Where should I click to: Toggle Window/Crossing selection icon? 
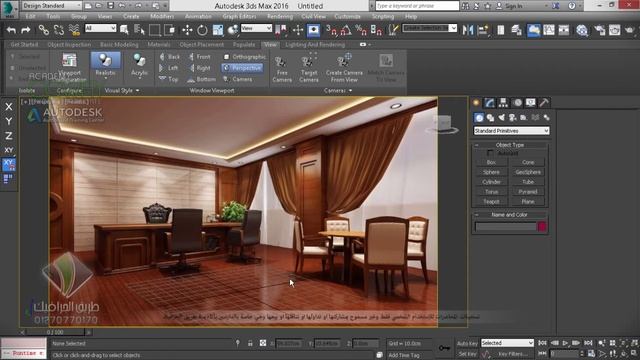tap(169, 30)
